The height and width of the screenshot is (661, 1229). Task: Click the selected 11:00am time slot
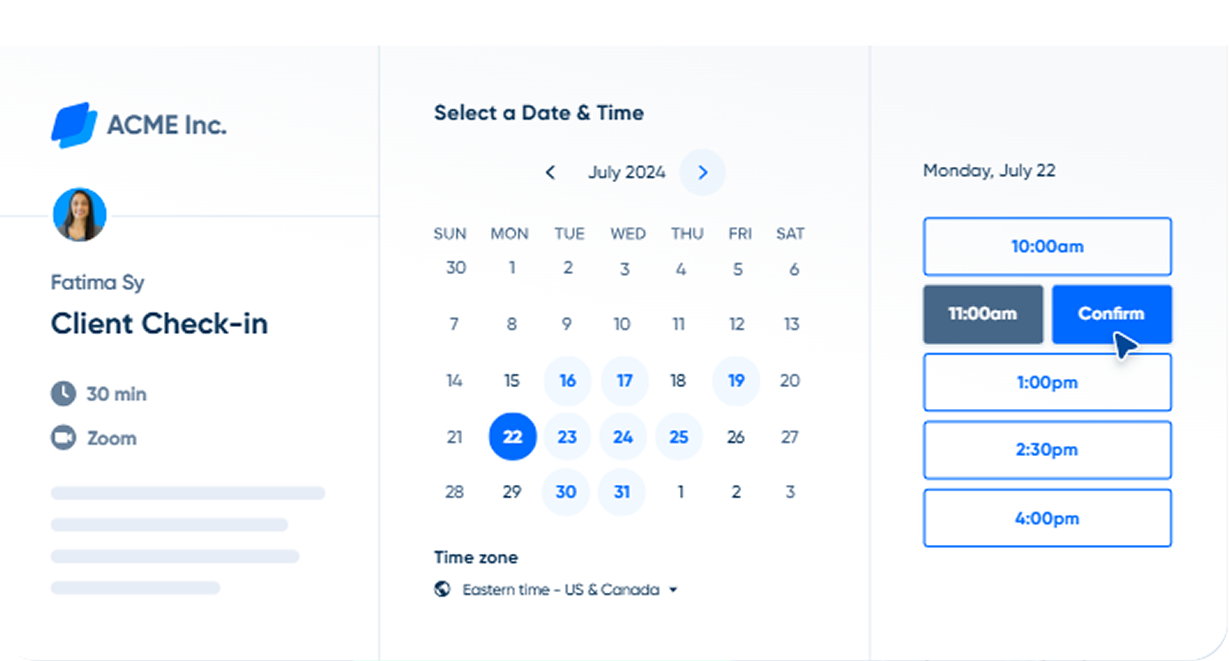pyautogui.click(x=982, y=314)
